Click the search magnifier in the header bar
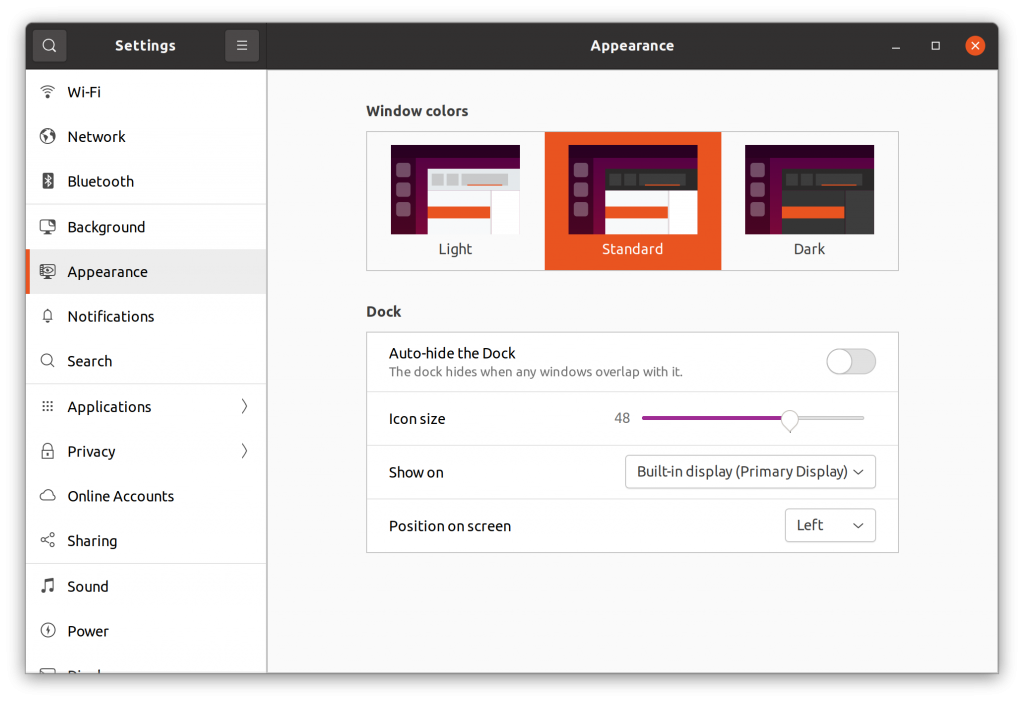1024x702 pixels. (48, 45)
